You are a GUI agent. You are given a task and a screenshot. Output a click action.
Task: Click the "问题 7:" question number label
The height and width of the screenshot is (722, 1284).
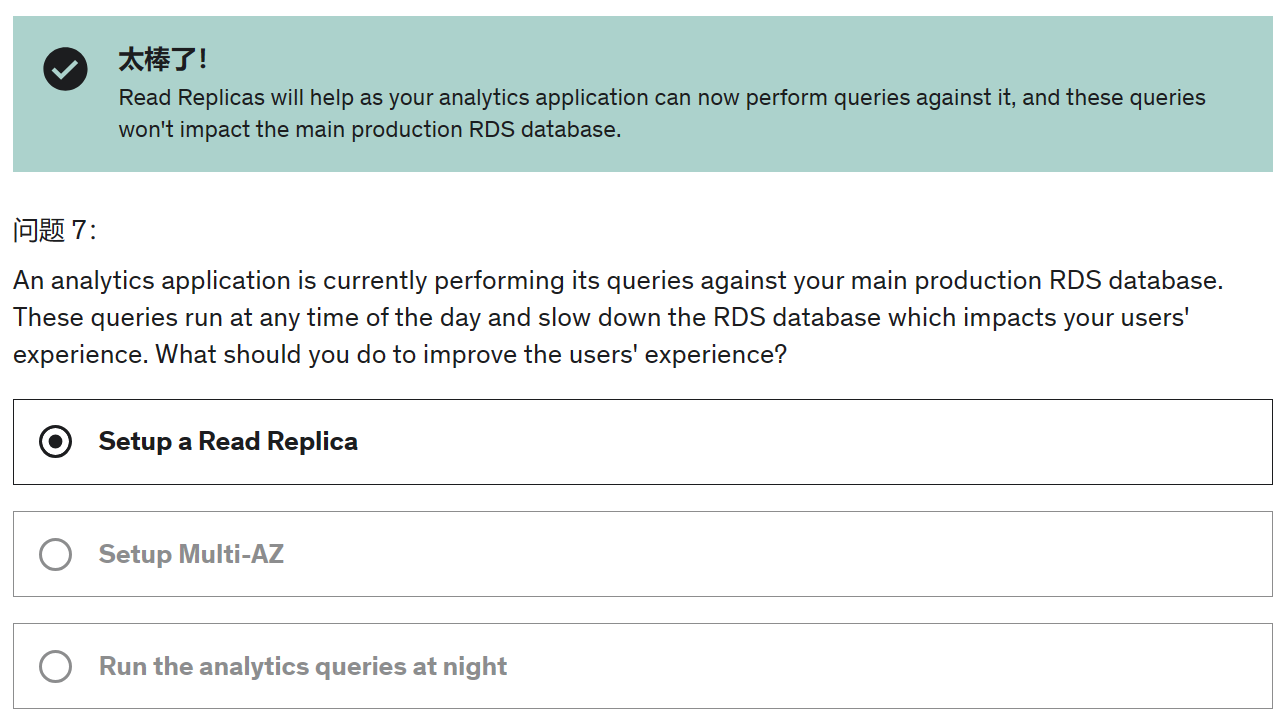point(55,230)
